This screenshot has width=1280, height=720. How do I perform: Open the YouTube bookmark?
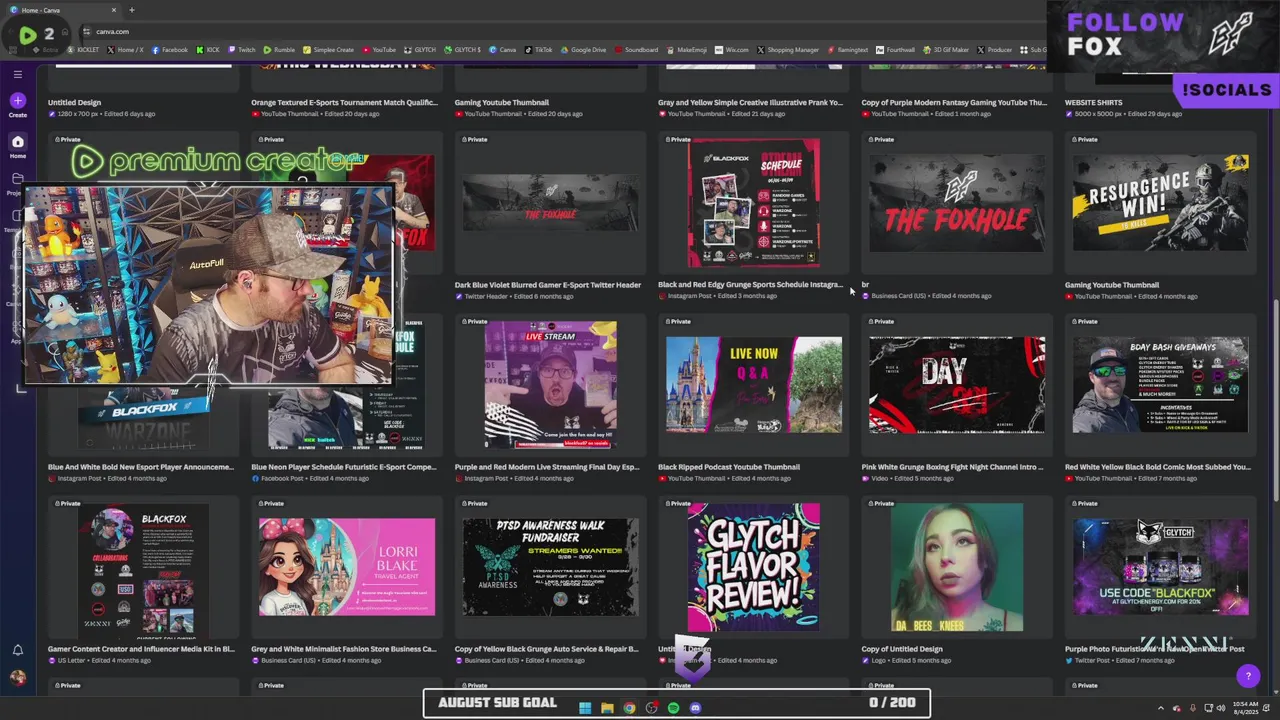(379, 49)
